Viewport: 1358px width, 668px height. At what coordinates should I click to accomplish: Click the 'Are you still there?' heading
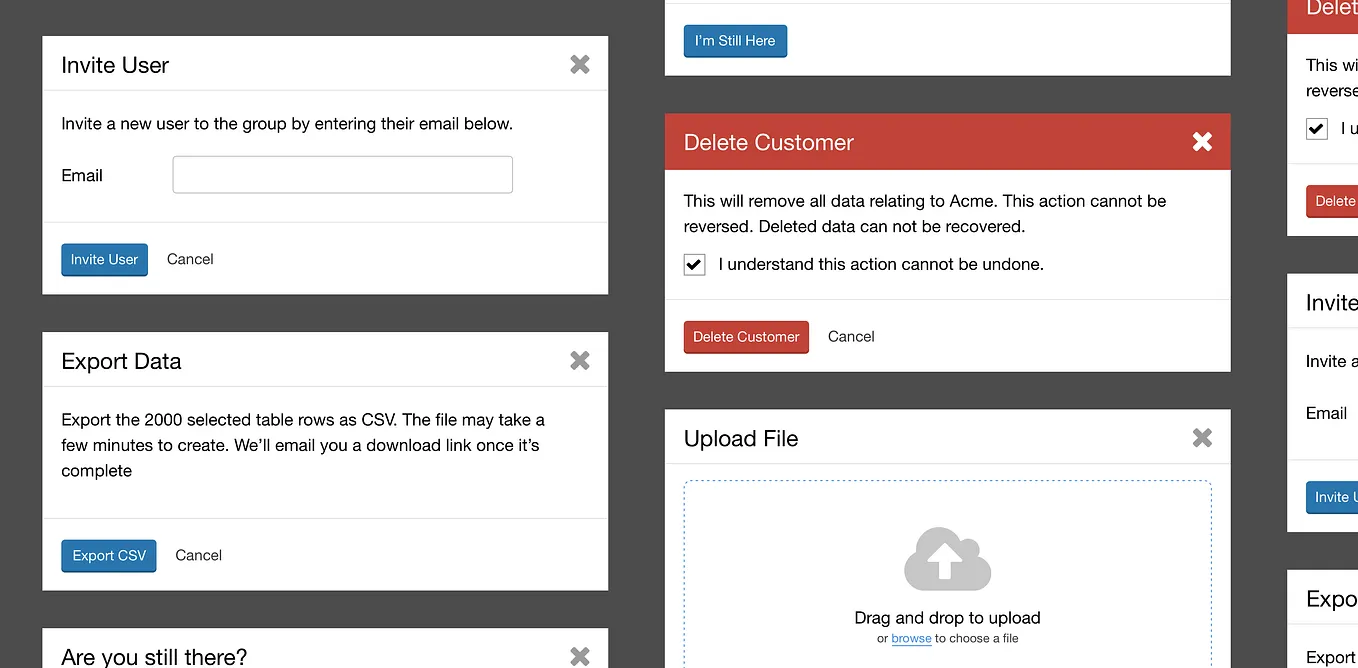click(x=154, y=656)
